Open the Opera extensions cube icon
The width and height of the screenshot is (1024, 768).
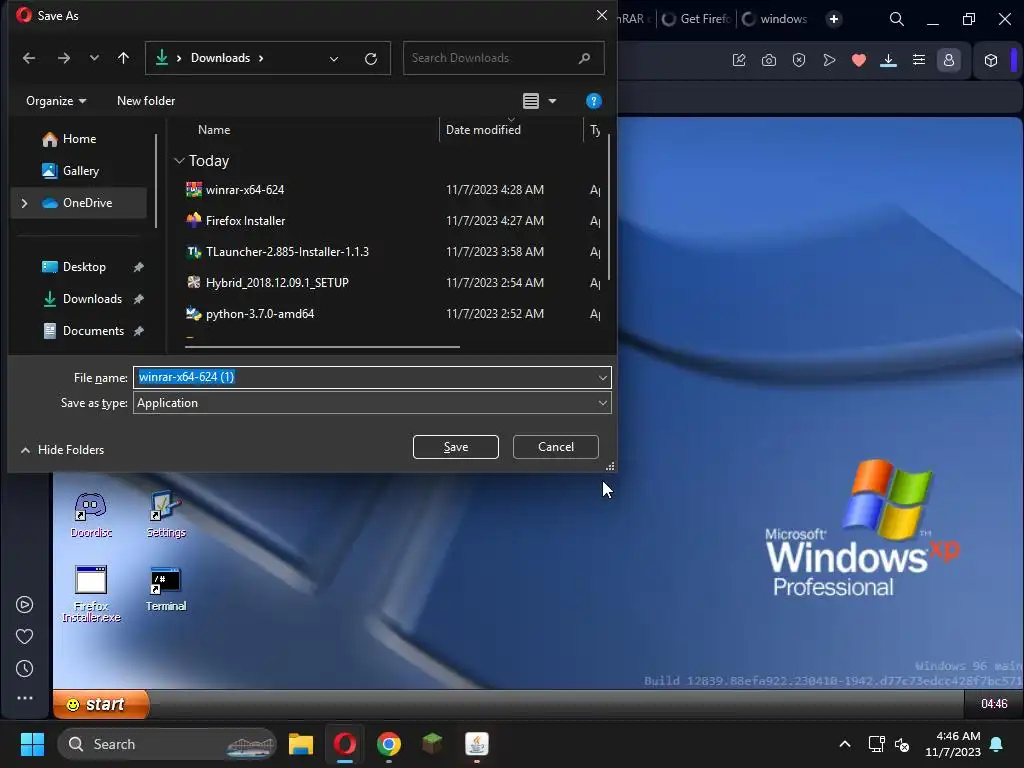(991, 60)
